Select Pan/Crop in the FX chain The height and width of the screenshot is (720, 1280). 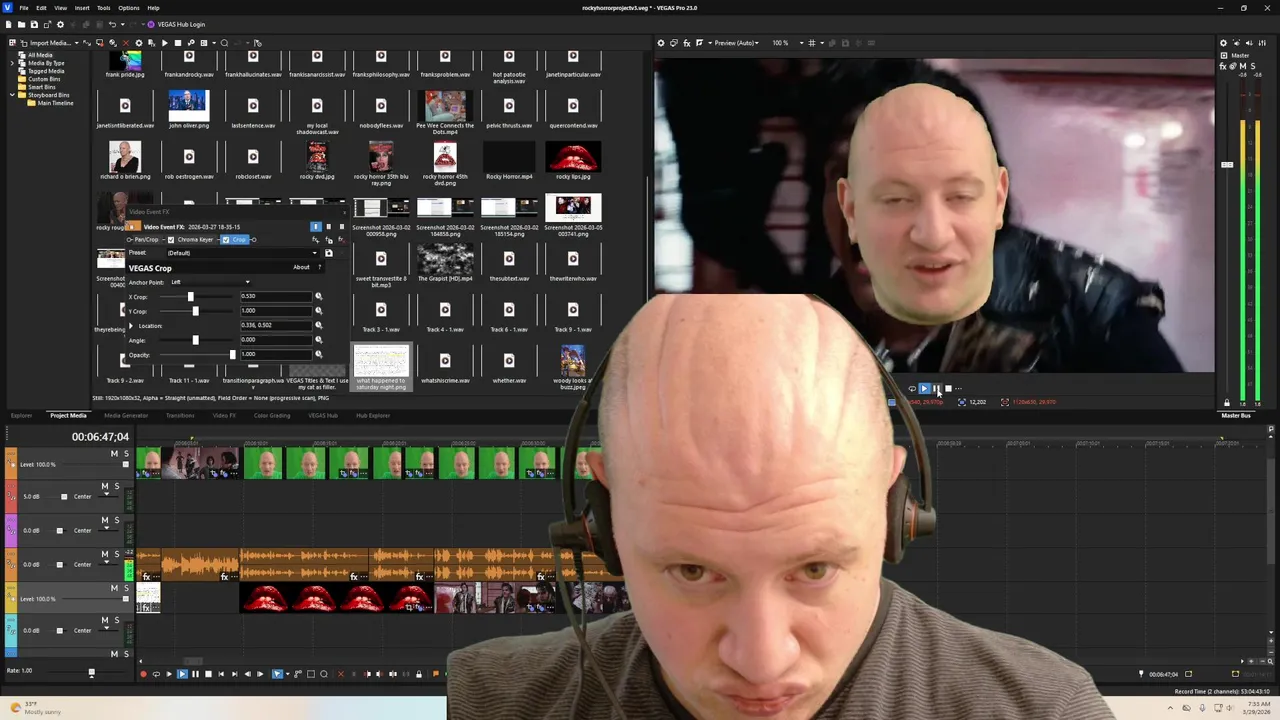(146, 240)
